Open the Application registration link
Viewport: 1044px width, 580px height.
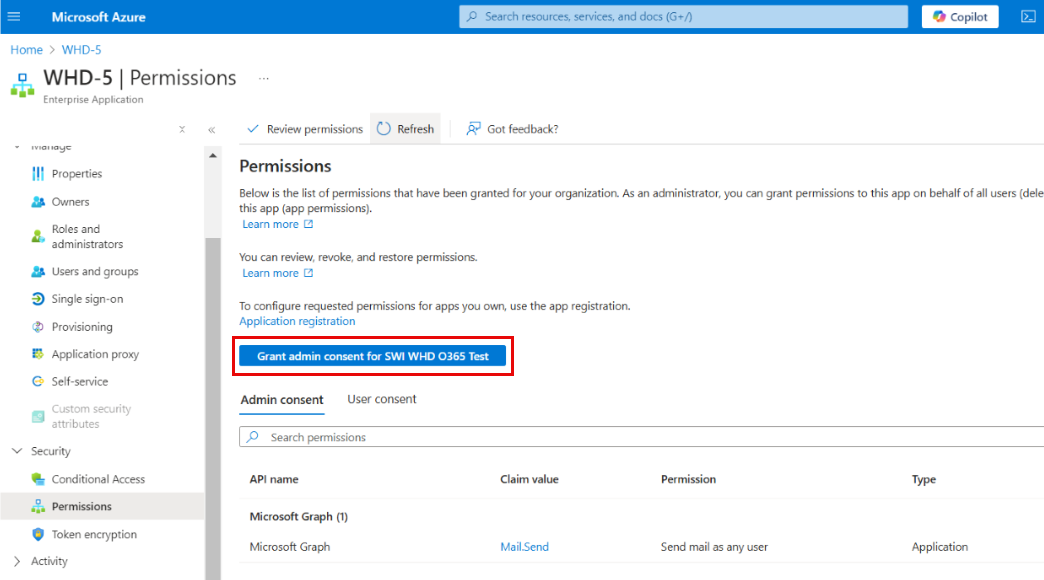click(x=297, y=321)
